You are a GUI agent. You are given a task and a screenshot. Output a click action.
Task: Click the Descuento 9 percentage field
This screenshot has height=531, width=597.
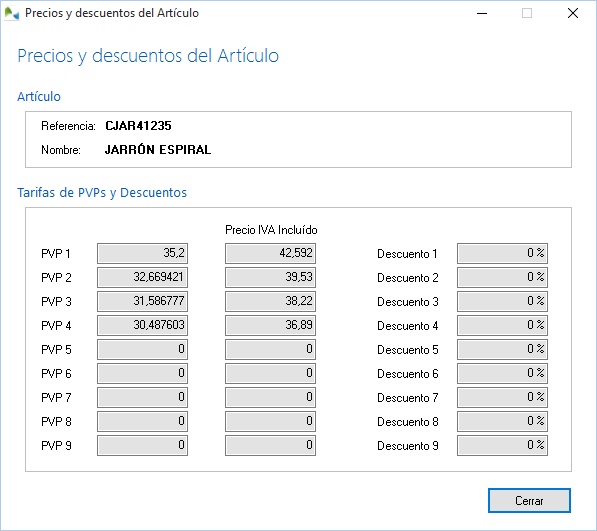502,445
